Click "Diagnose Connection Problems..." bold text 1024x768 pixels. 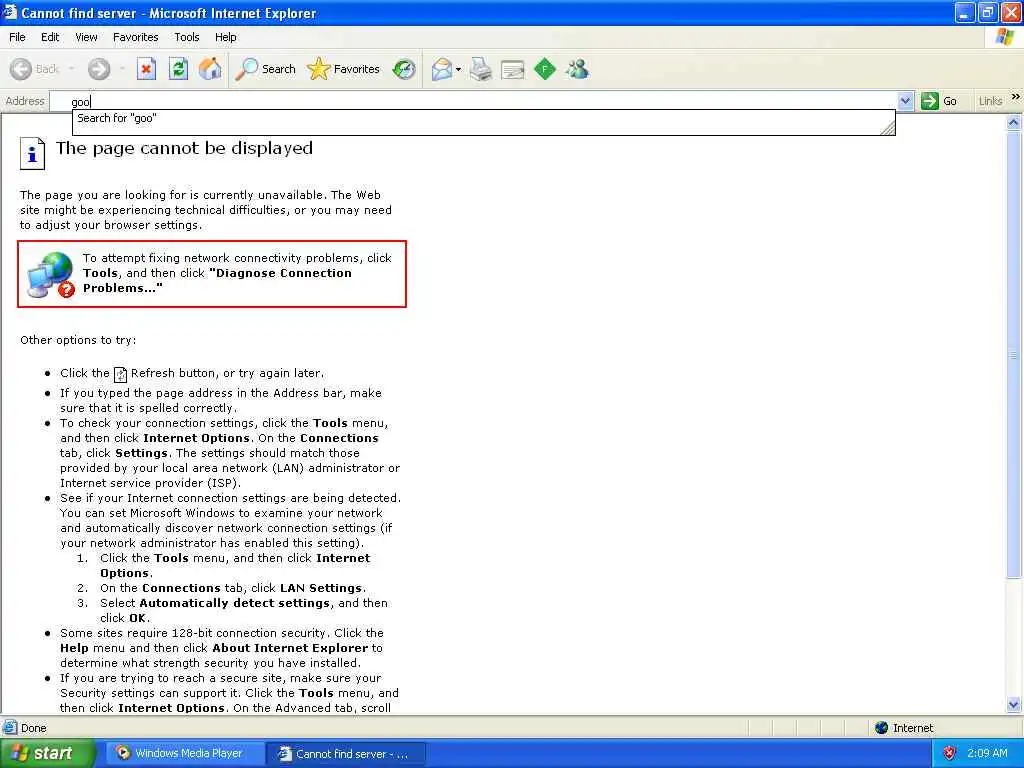[x=217, y=281]
